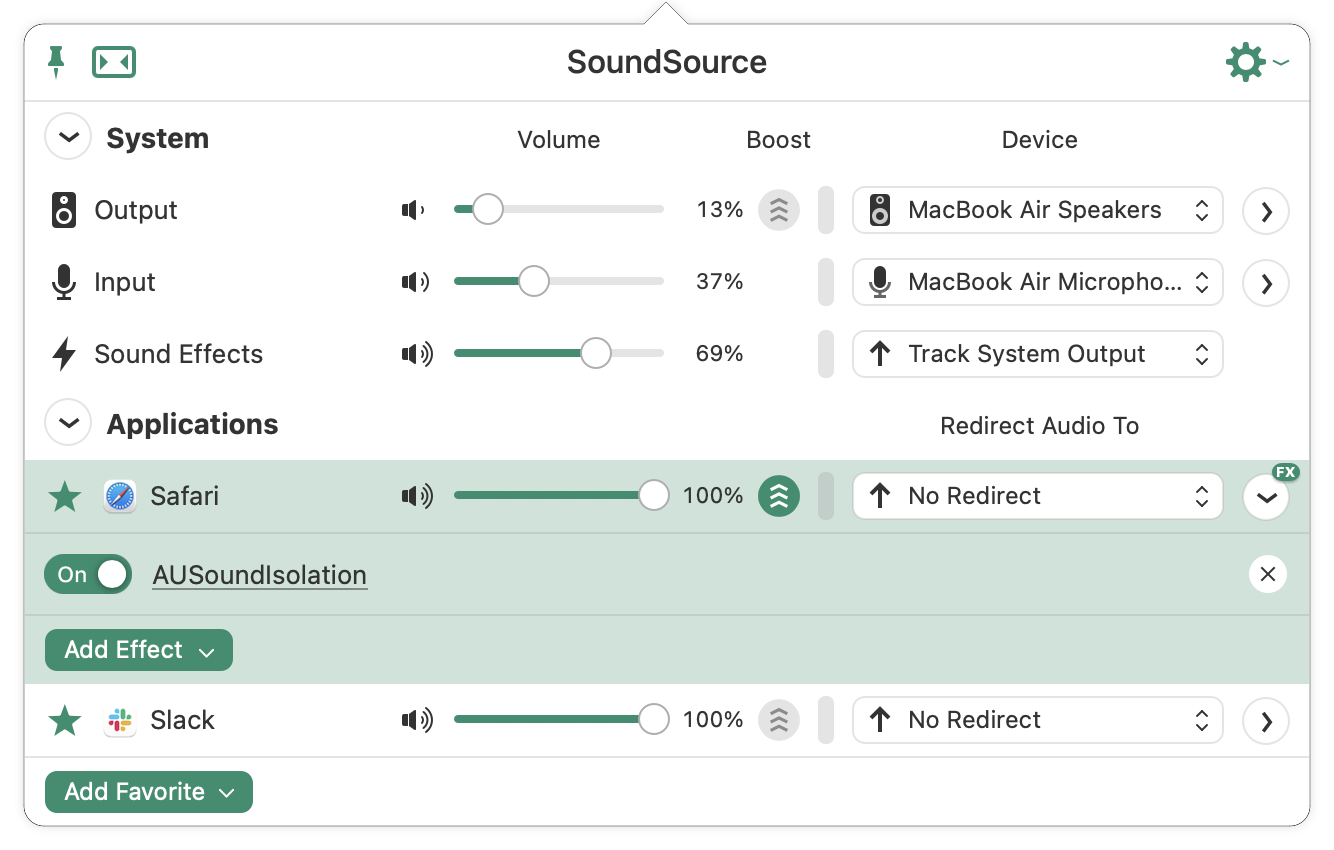Collapse the Applications section
Image resolution: width=1334 pixels, height=850 pixels.
68,424
